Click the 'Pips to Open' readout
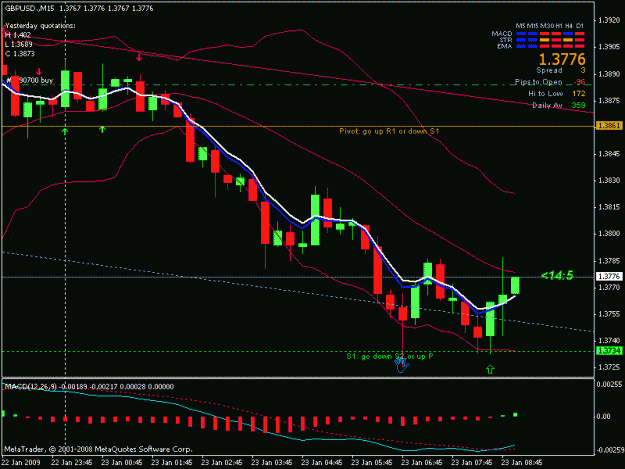Image resolution: width=625 pixels, height=469 pixels. coord(550,82)
